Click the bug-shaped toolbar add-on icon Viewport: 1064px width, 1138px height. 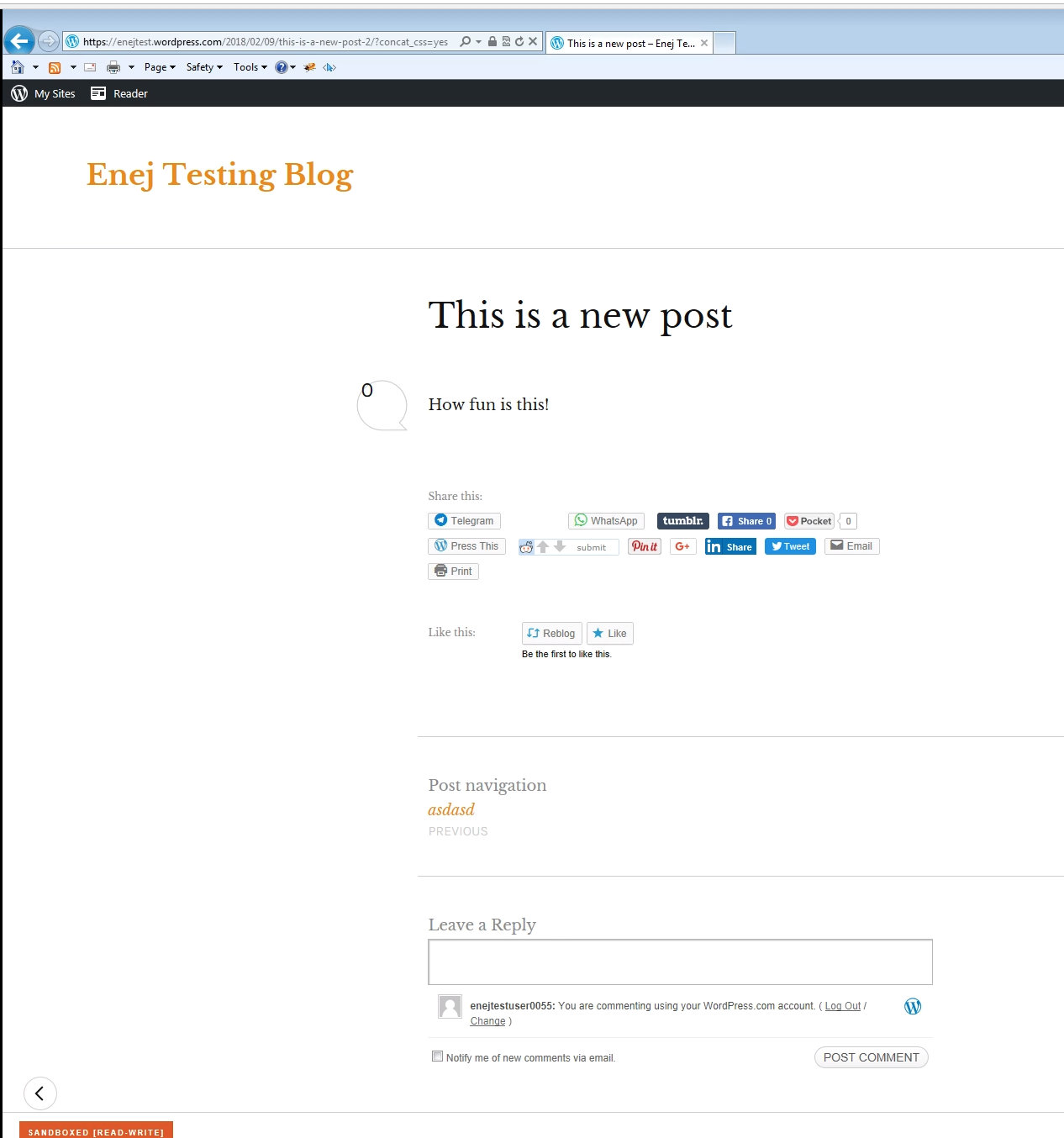(310, 67)
